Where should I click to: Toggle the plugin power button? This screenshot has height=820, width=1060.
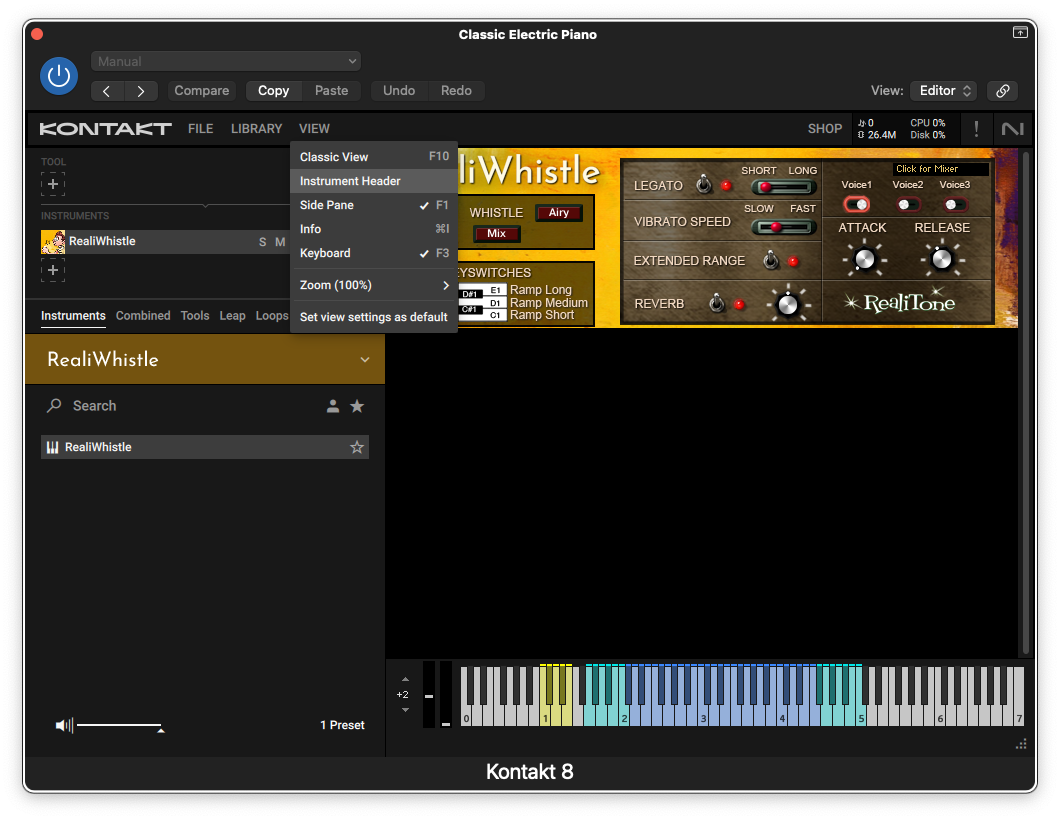tap(59, 76)
